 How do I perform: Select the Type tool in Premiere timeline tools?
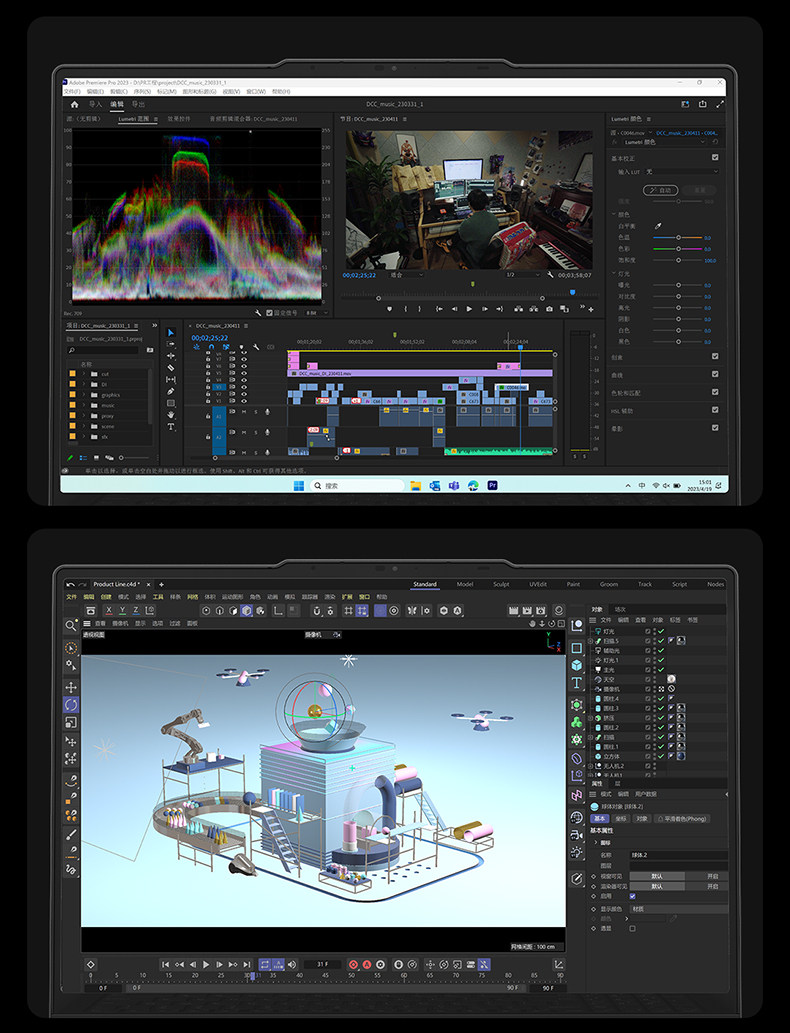point(171,427)
